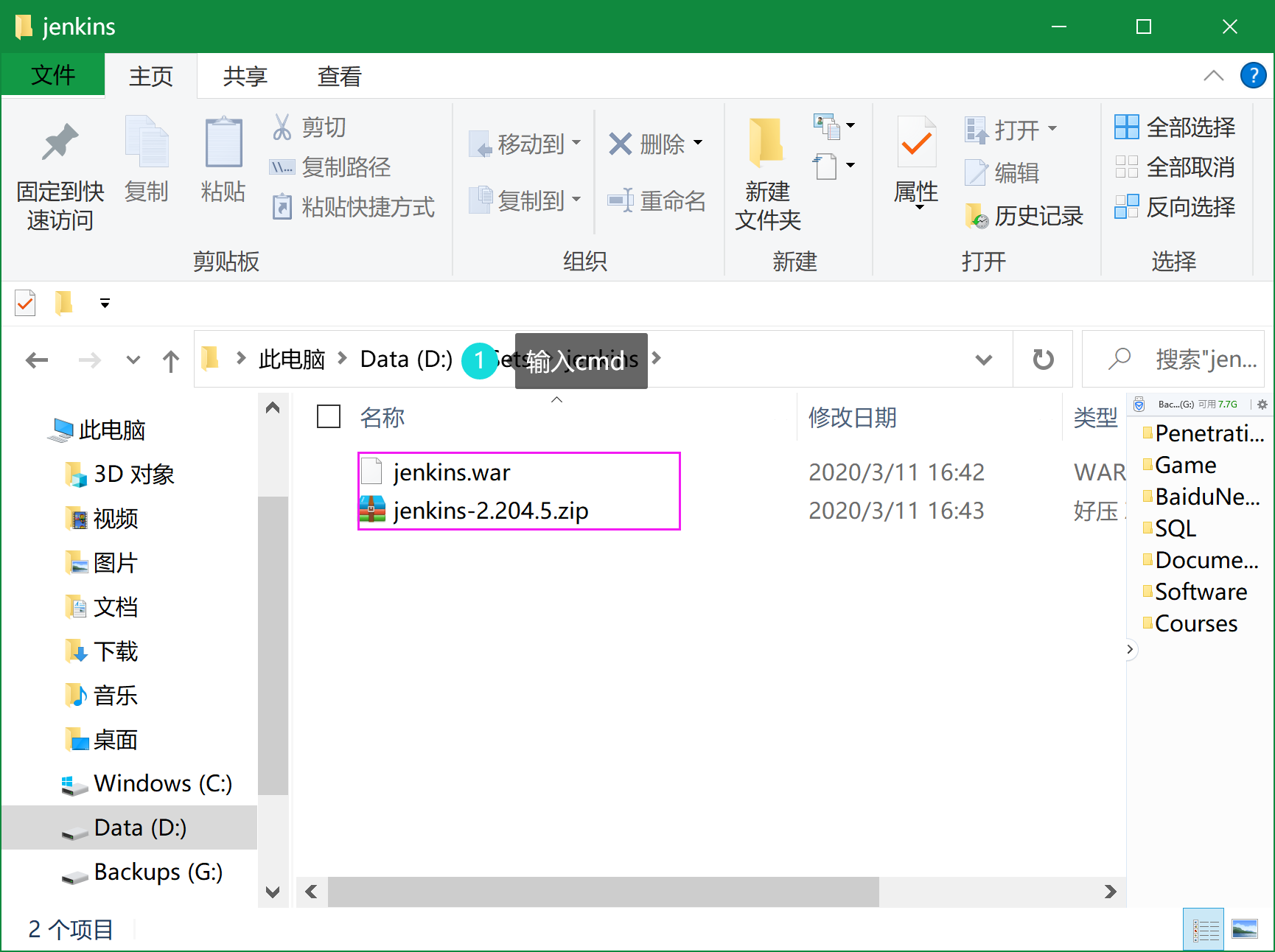Open Downloads folder in navigation pane
The width and height of the screenshot is (1275, 952).
pos(116,651)
